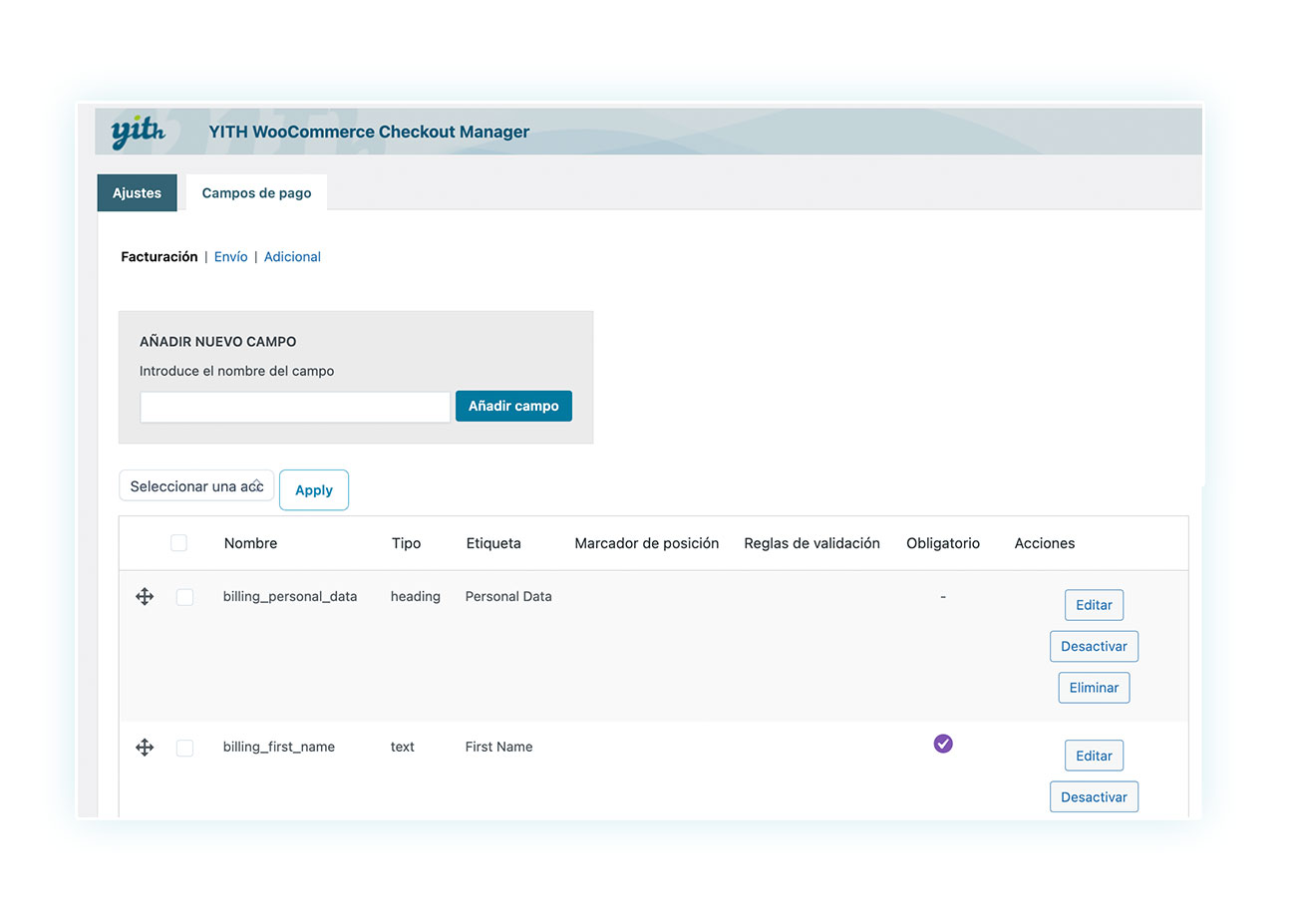1296x924 pixels.
Task: Click the Añadir campo button
Action: [x=513, y=406]
